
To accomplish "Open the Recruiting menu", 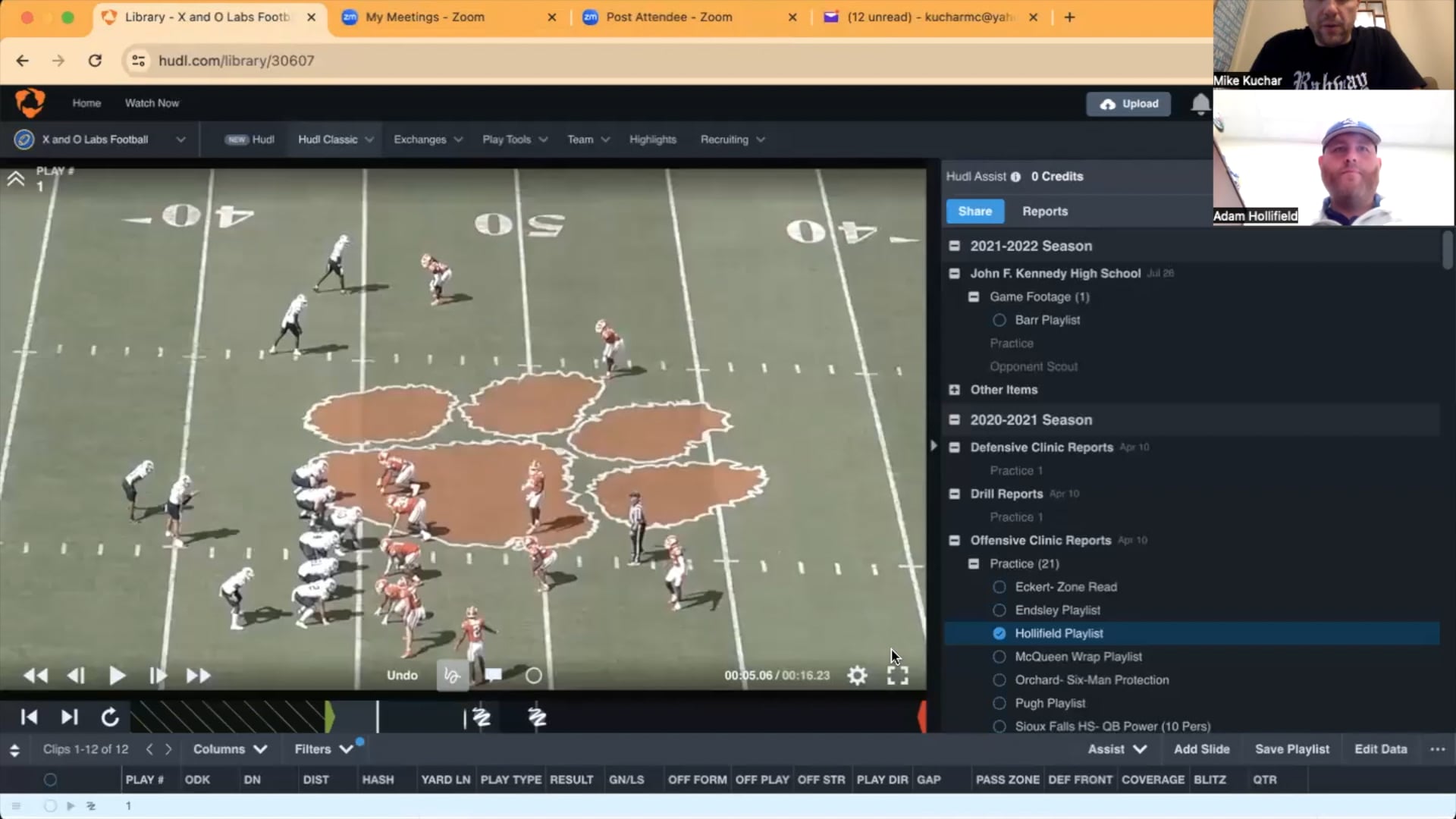I will coord(733,140).
